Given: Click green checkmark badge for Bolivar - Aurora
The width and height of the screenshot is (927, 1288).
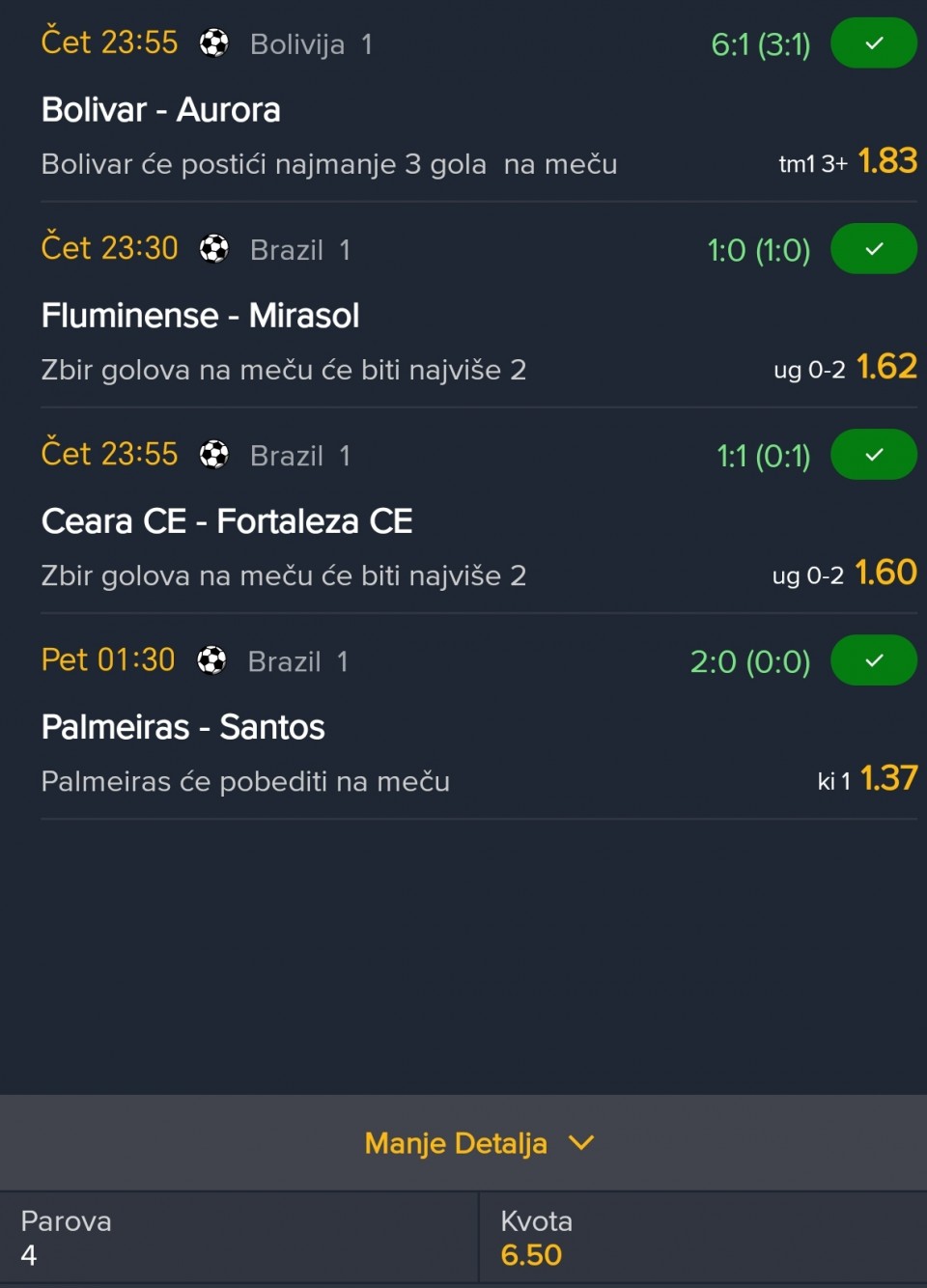Looking at the screenshot, I should [873, 43].
